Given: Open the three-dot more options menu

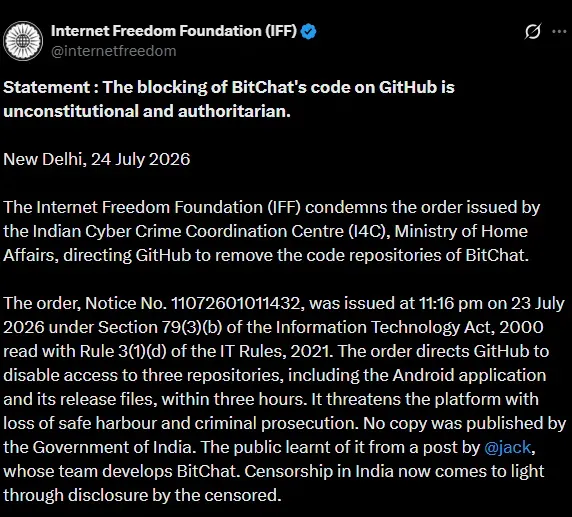Looking at the screenshot, I should coord(559,32).
